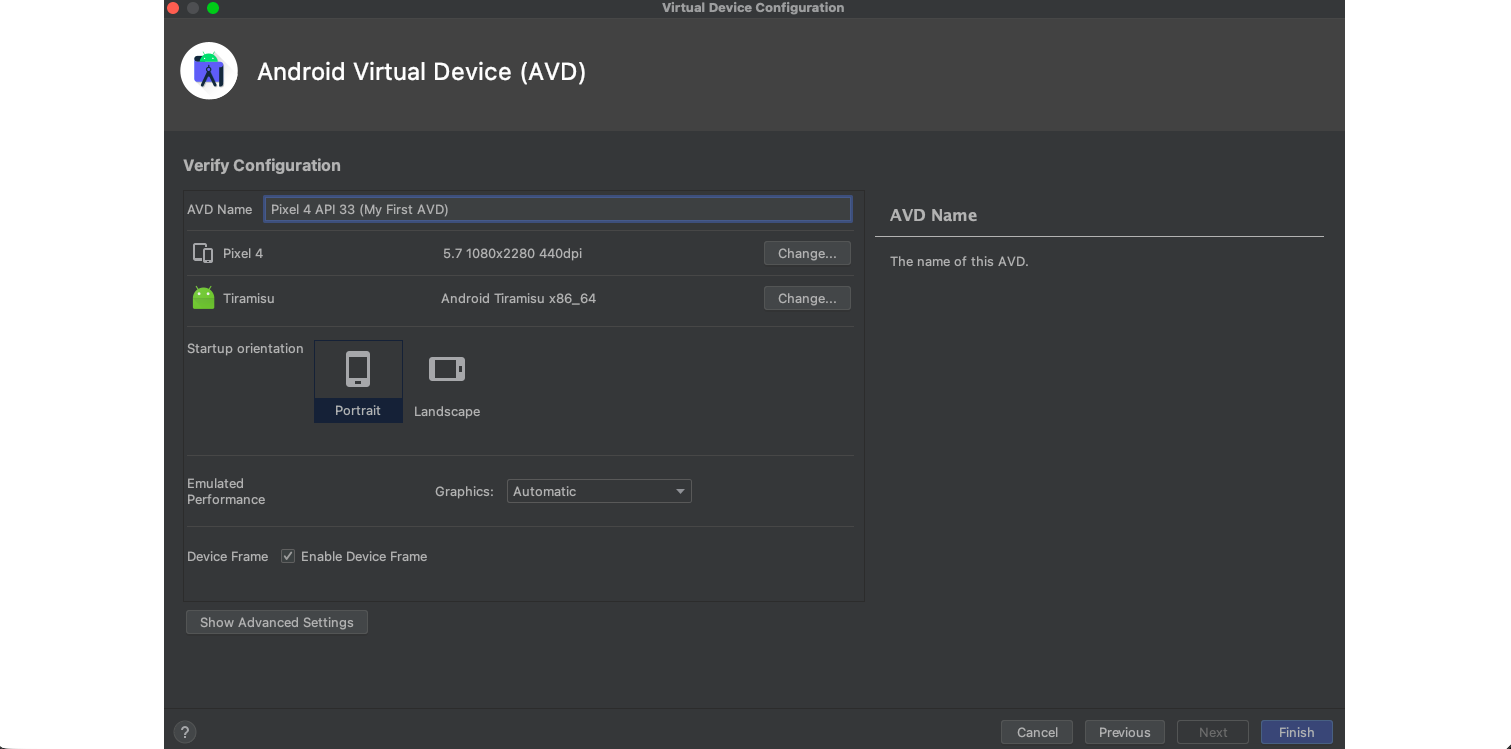Viewport: 1511px width, 749px height.
Task: Click the Verify Configuration heading
Action: point(262,165)
